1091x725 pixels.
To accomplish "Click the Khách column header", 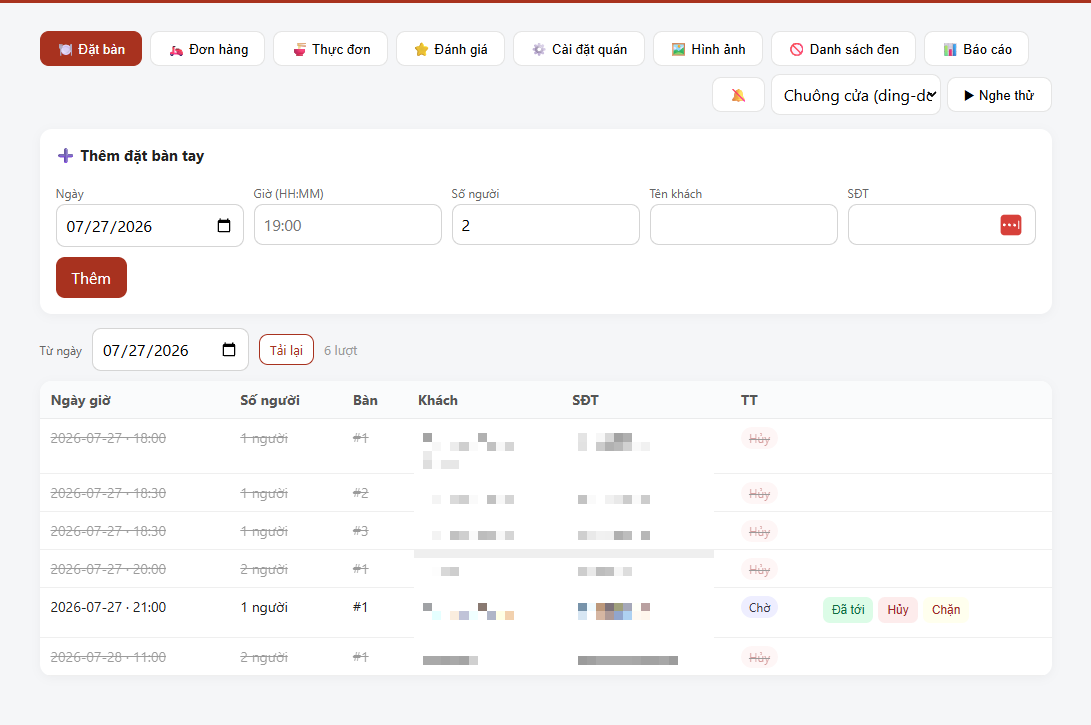I will [x=438, y=400].
